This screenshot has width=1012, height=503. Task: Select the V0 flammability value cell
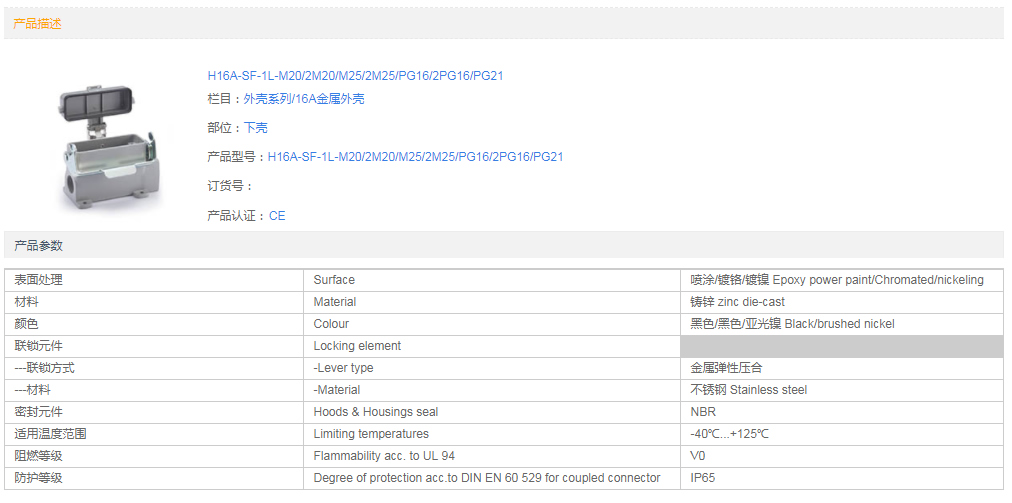click(698, 456)
